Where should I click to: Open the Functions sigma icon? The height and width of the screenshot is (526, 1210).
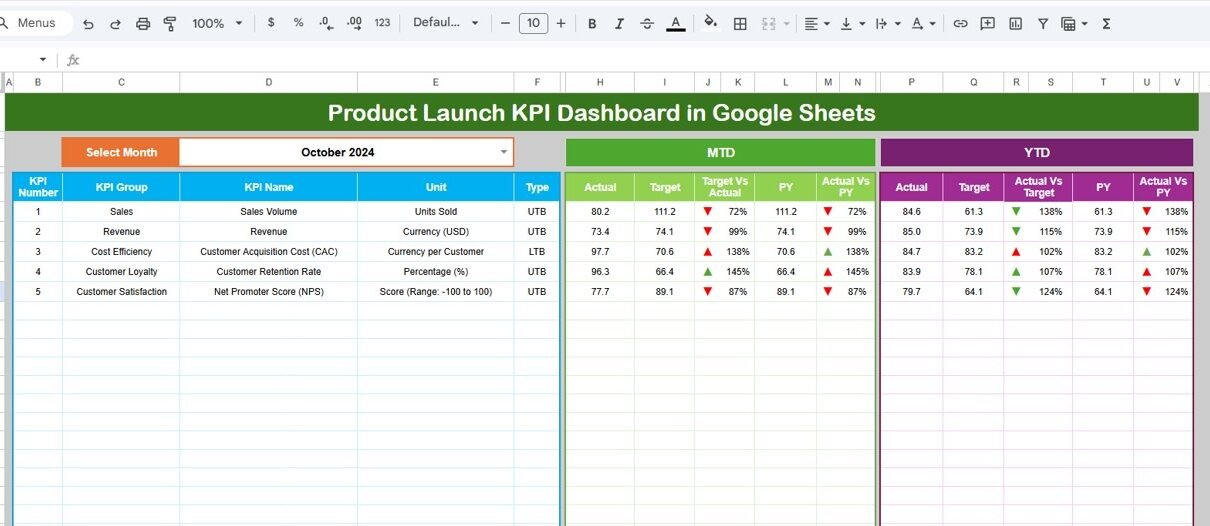click(x=1106, y=23)
